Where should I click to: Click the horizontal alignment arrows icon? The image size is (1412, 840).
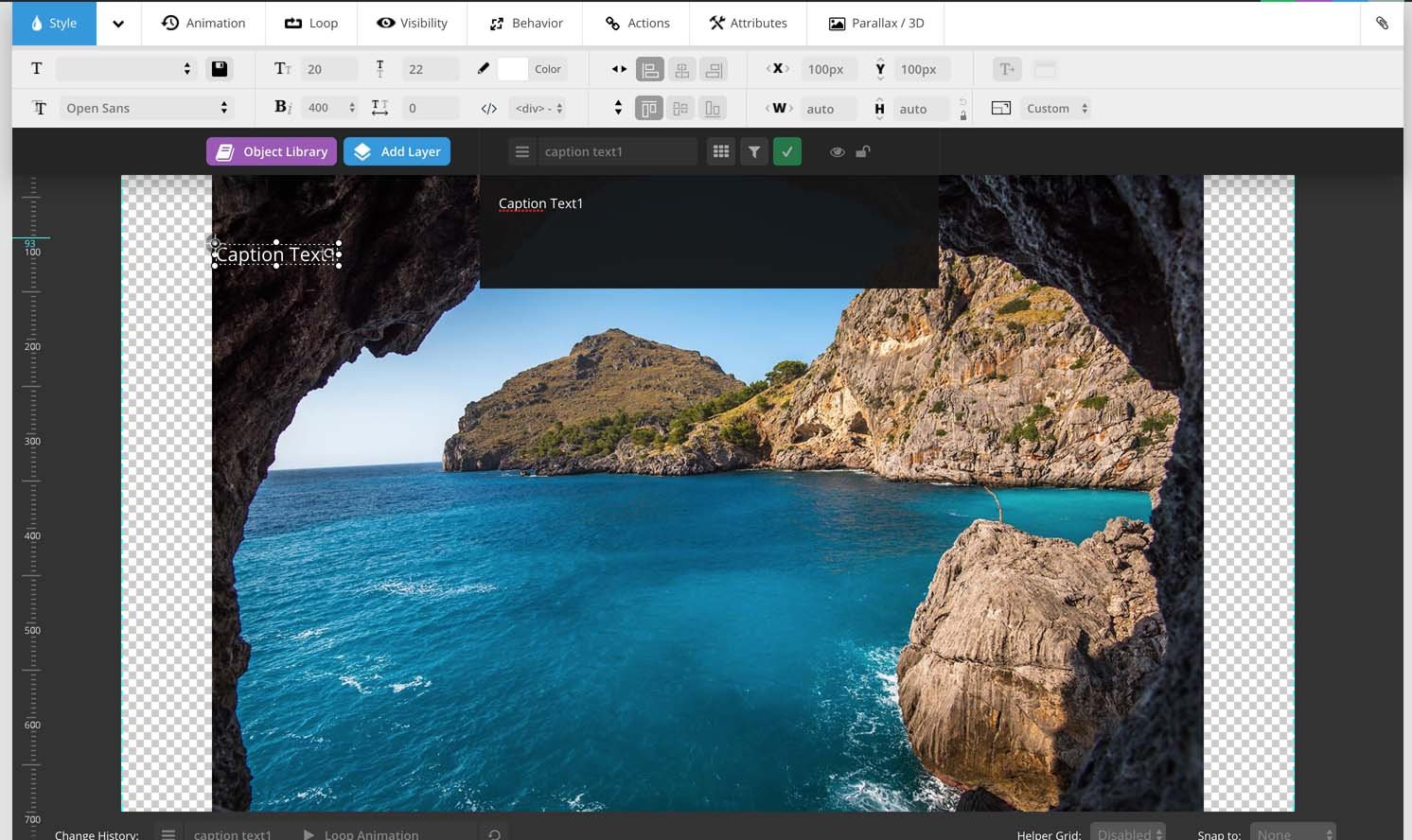[619, 69]
